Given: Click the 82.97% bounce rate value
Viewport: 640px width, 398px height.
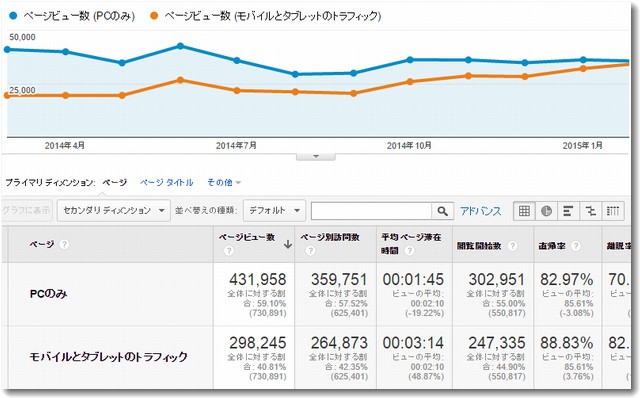Looking at the screenshot, I should point(567,280).
